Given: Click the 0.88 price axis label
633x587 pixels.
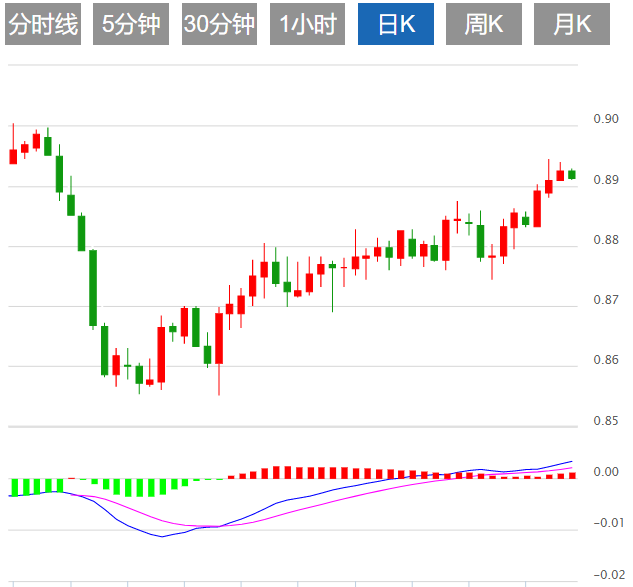Looking at the screenshot, I should click(606, 240).
